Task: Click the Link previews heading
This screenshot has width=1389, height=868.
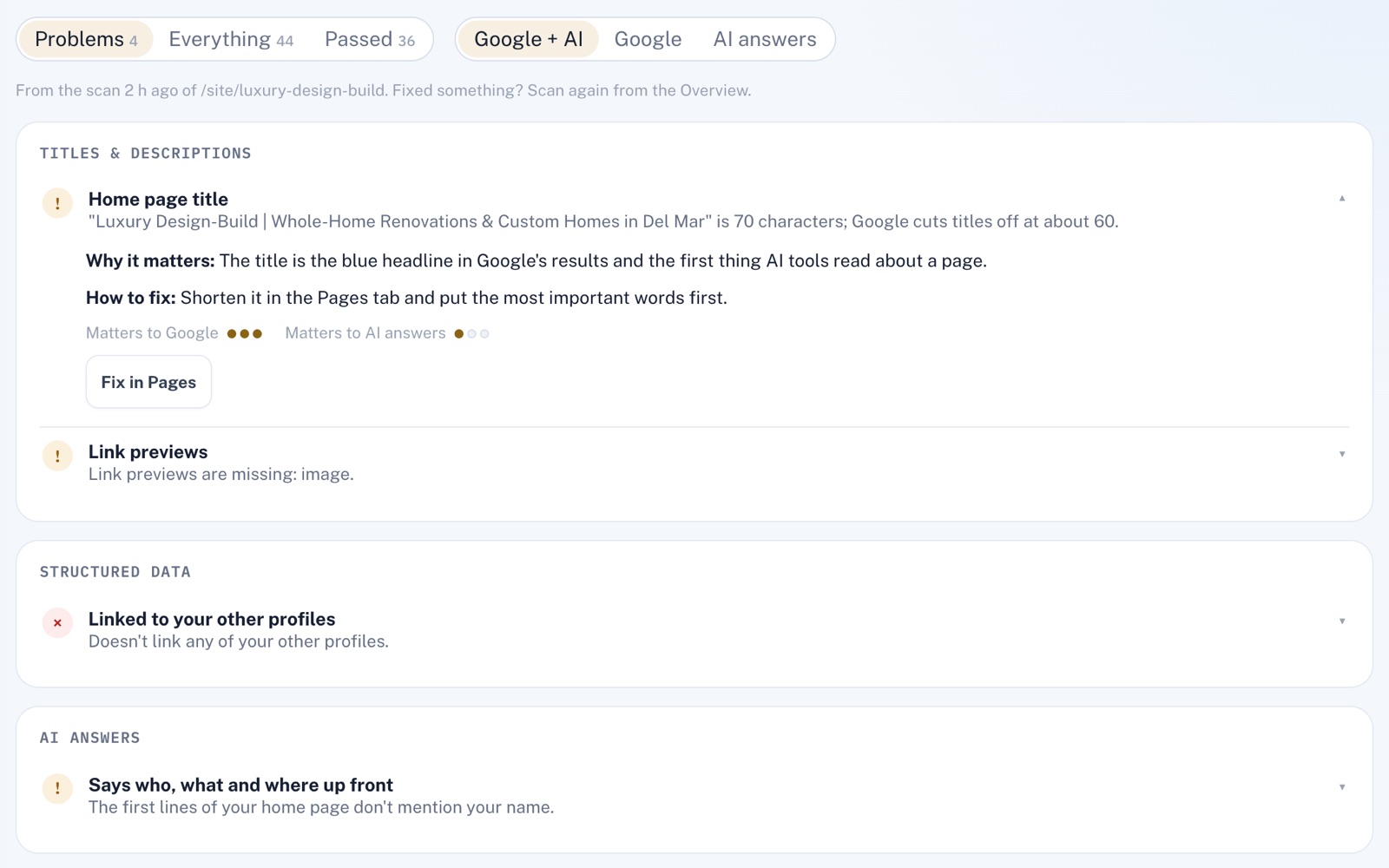Action: point(148,451)
